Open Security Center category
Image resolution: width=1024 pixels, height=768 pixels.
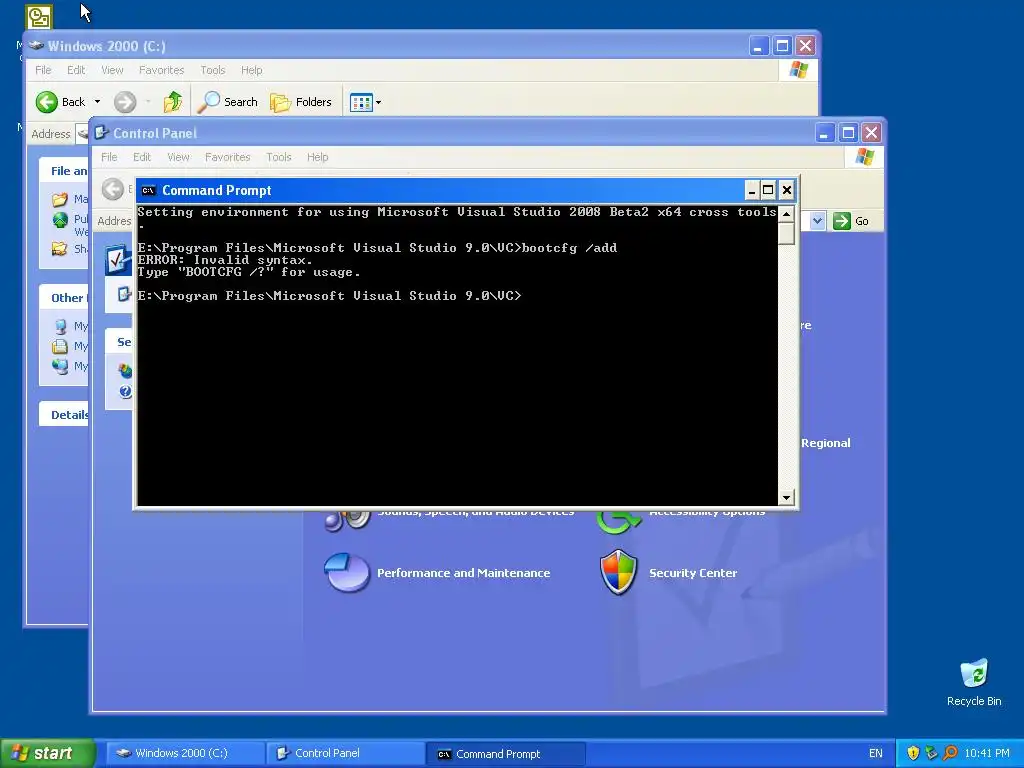(x=693, y=573)
